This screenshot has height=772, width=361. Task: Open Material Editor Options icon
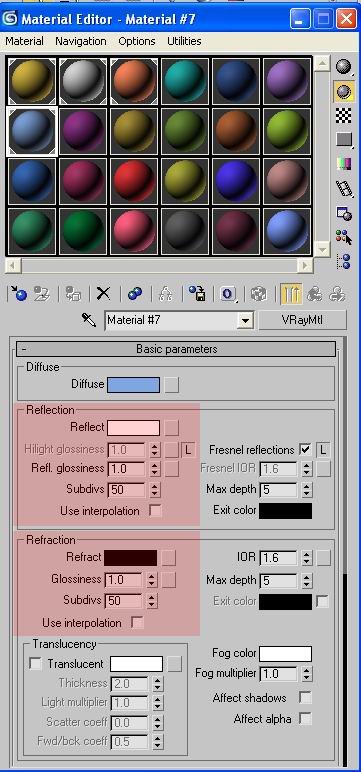coord(344,213)
